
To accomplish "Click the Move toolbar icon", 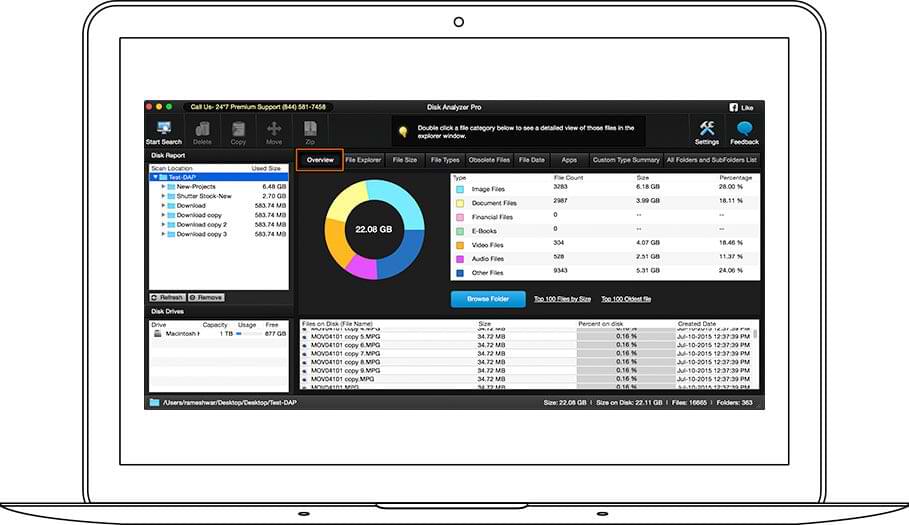I will [x=274, y=129].
